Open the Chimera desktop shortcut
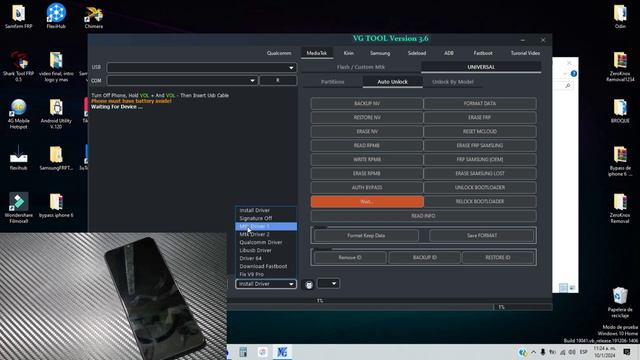This screenshot has width=640, height=360. coord(93,16)
